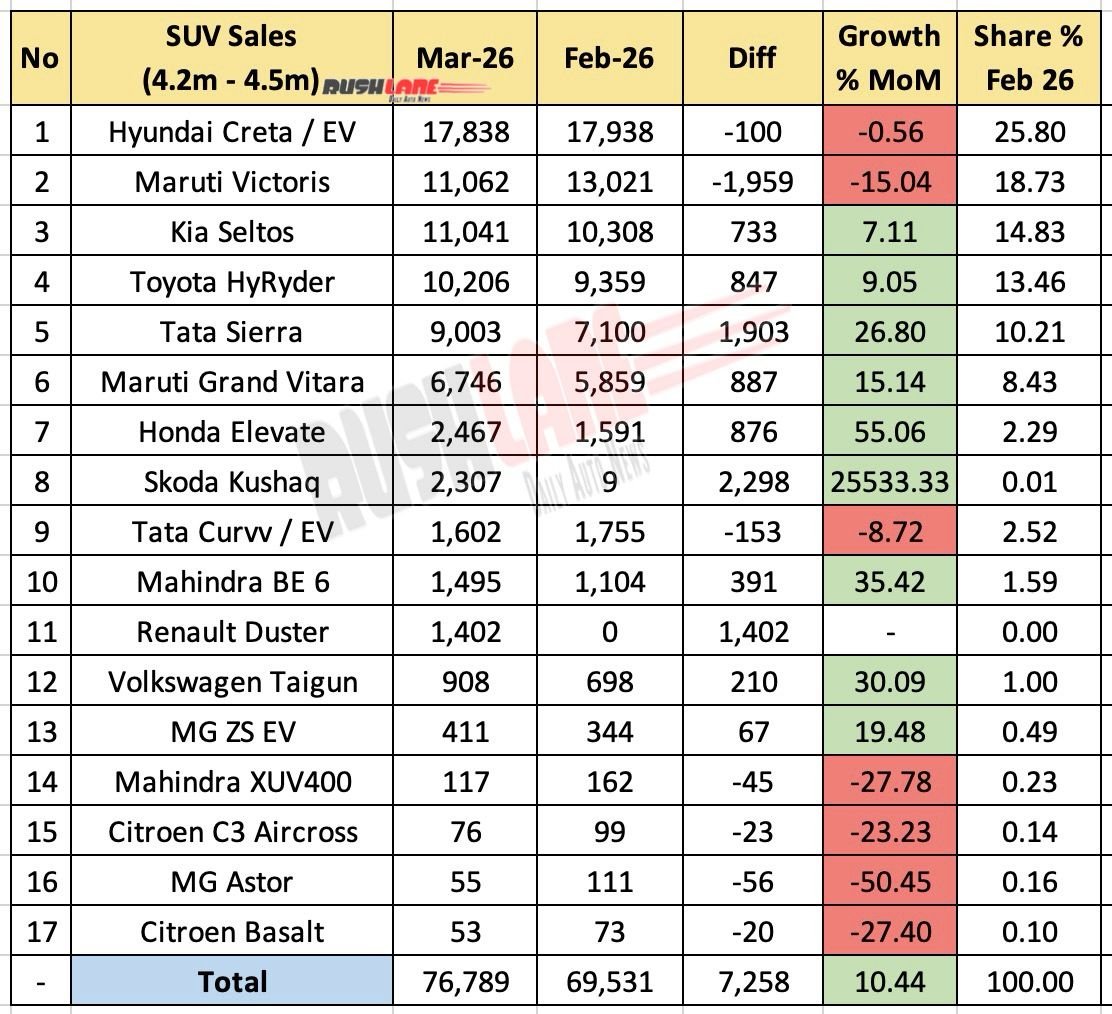1112x1014 pixels.
Task: Select the total share cell 100.00
Action: [x=1028, y=981]
